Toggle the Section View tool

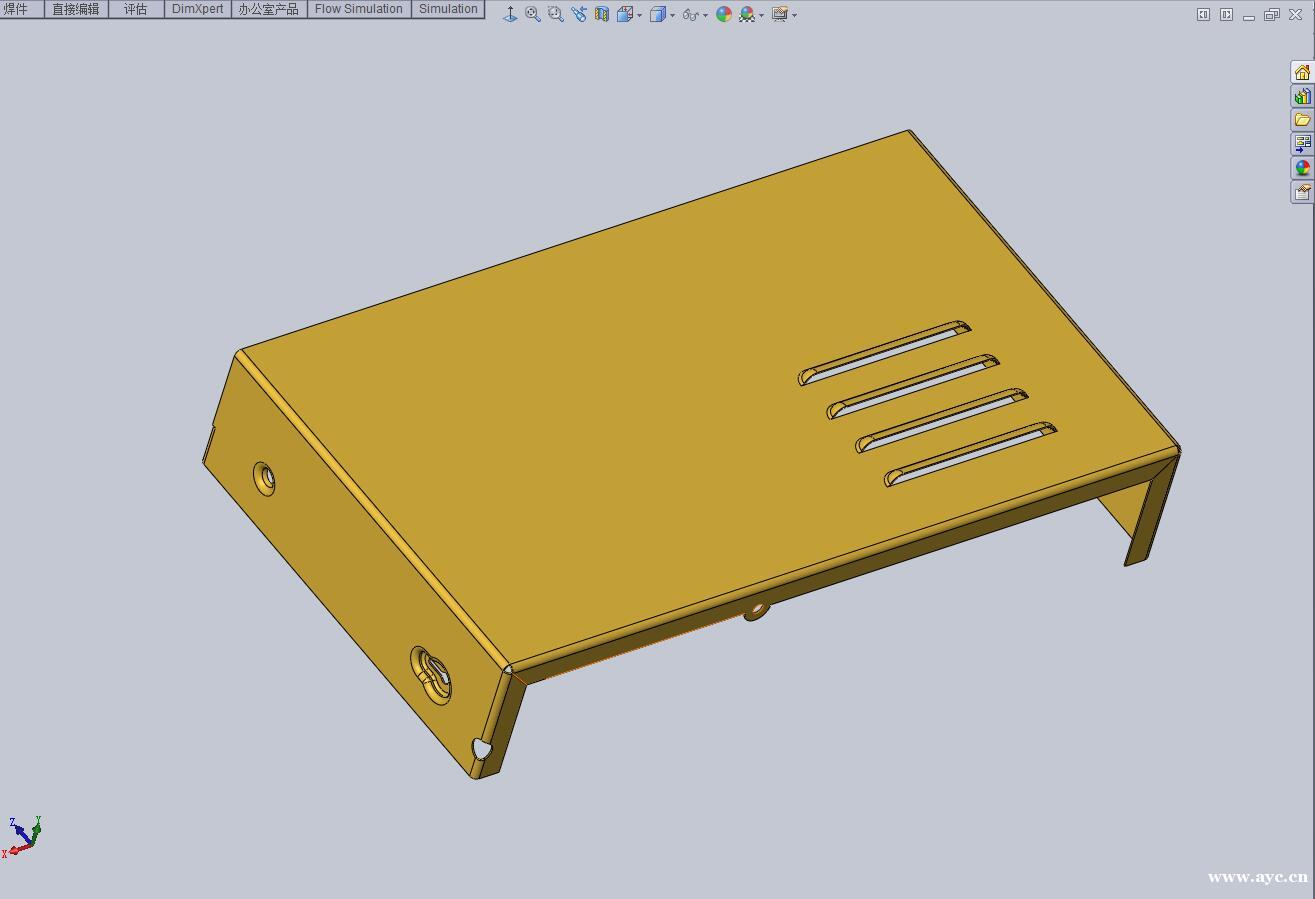(602, 14)
